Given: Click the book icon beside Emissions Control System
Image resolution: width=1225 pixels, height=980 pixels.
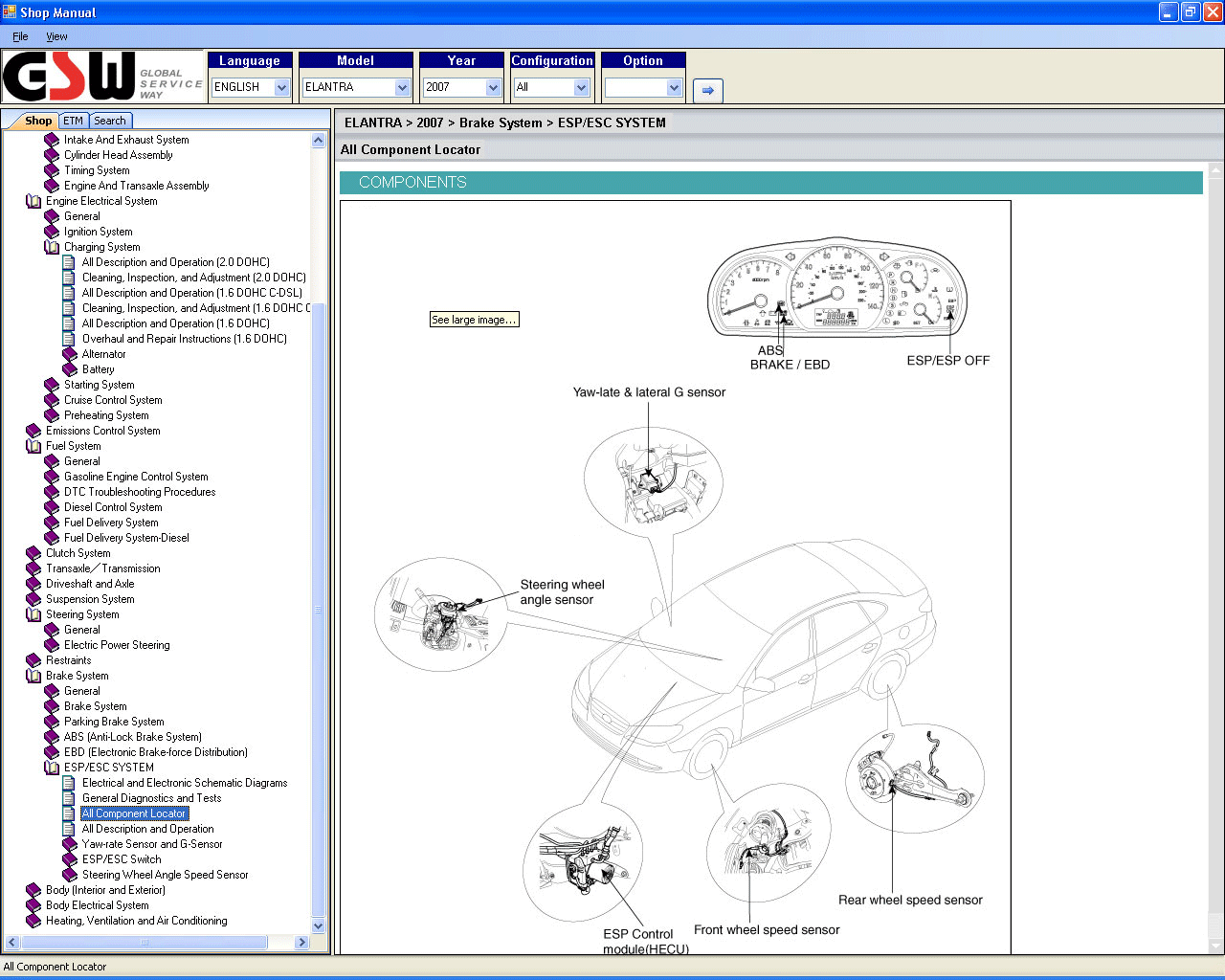Looking at the screenshot, I should coord(33,431).
